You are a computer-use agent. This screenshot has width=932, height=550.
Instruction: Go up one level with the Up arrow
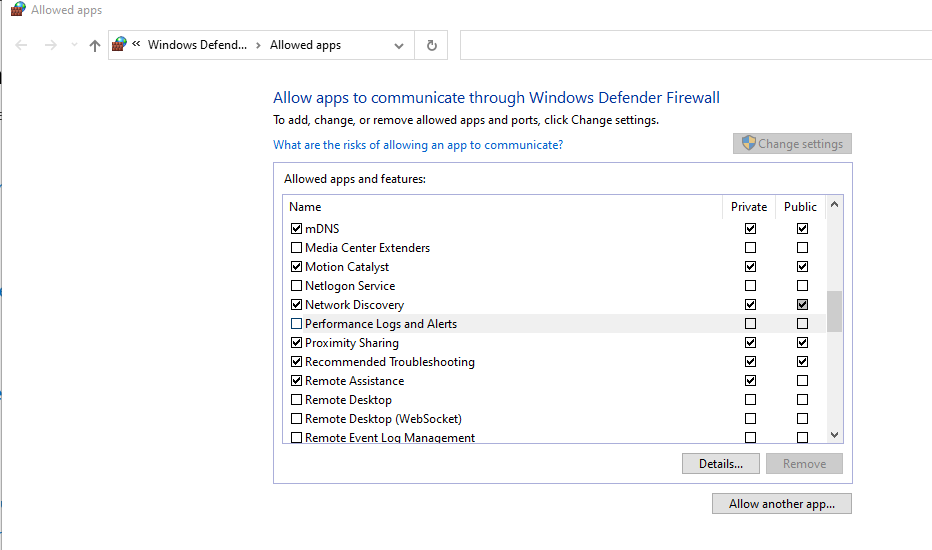coord(95,45)
